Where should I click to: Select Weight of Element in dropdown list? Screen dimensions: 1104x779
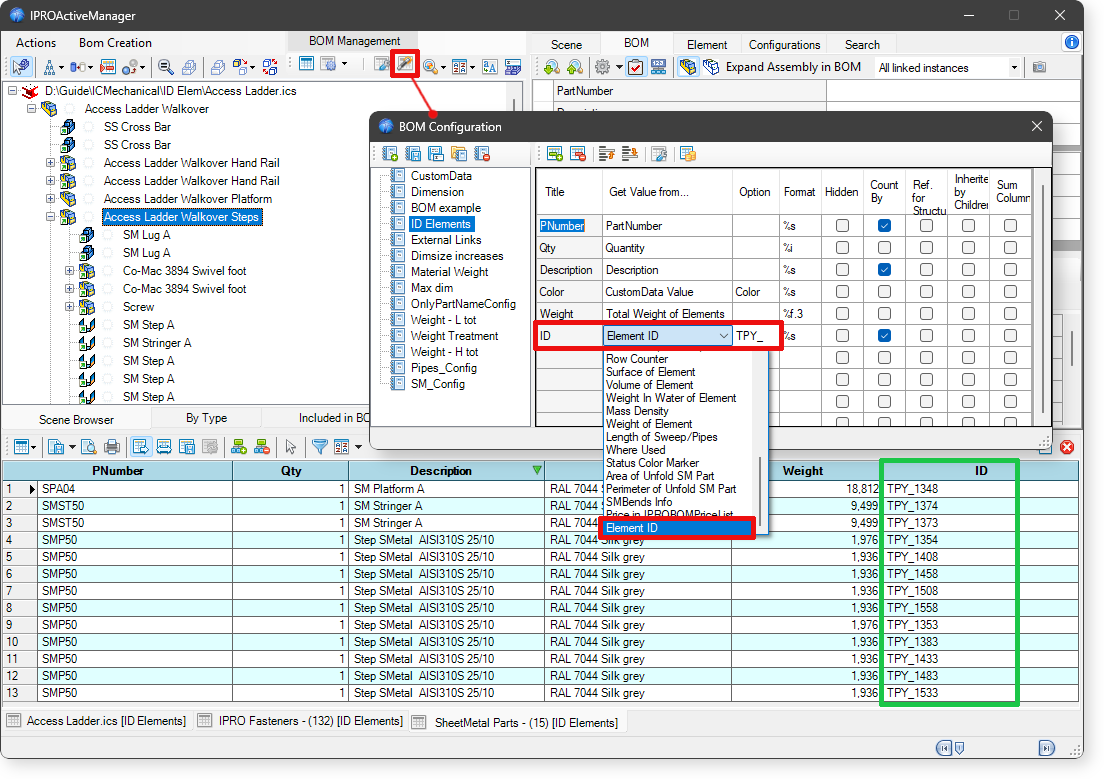coord(648,424)
